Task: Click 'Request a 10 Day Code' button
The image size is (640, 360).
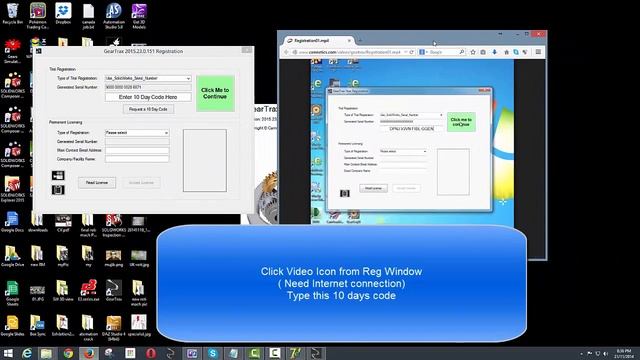Action: coord(148,109)
